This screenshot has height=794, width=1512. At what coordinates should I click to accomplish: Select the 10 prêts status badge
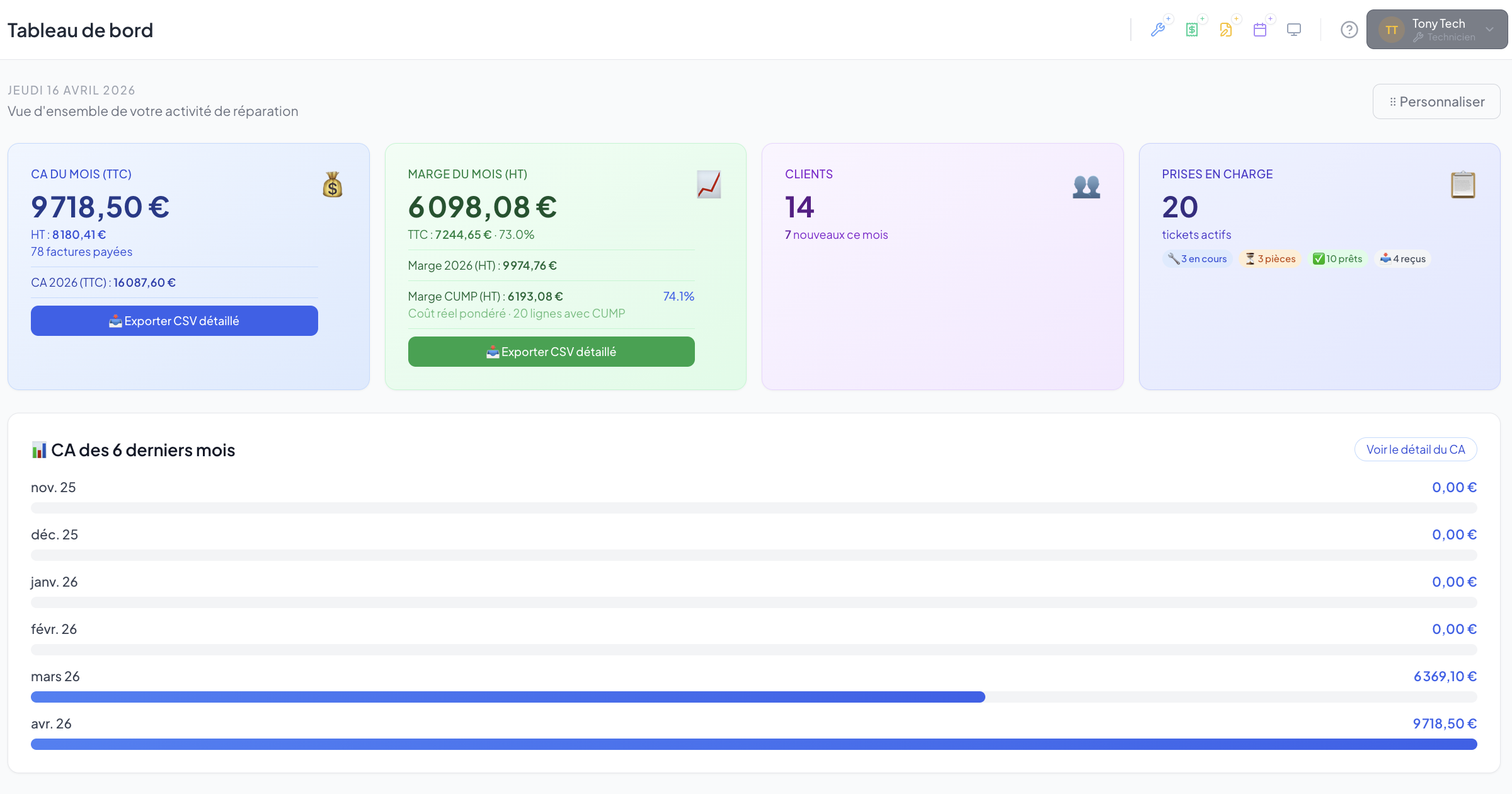(x=1337, y=259)
